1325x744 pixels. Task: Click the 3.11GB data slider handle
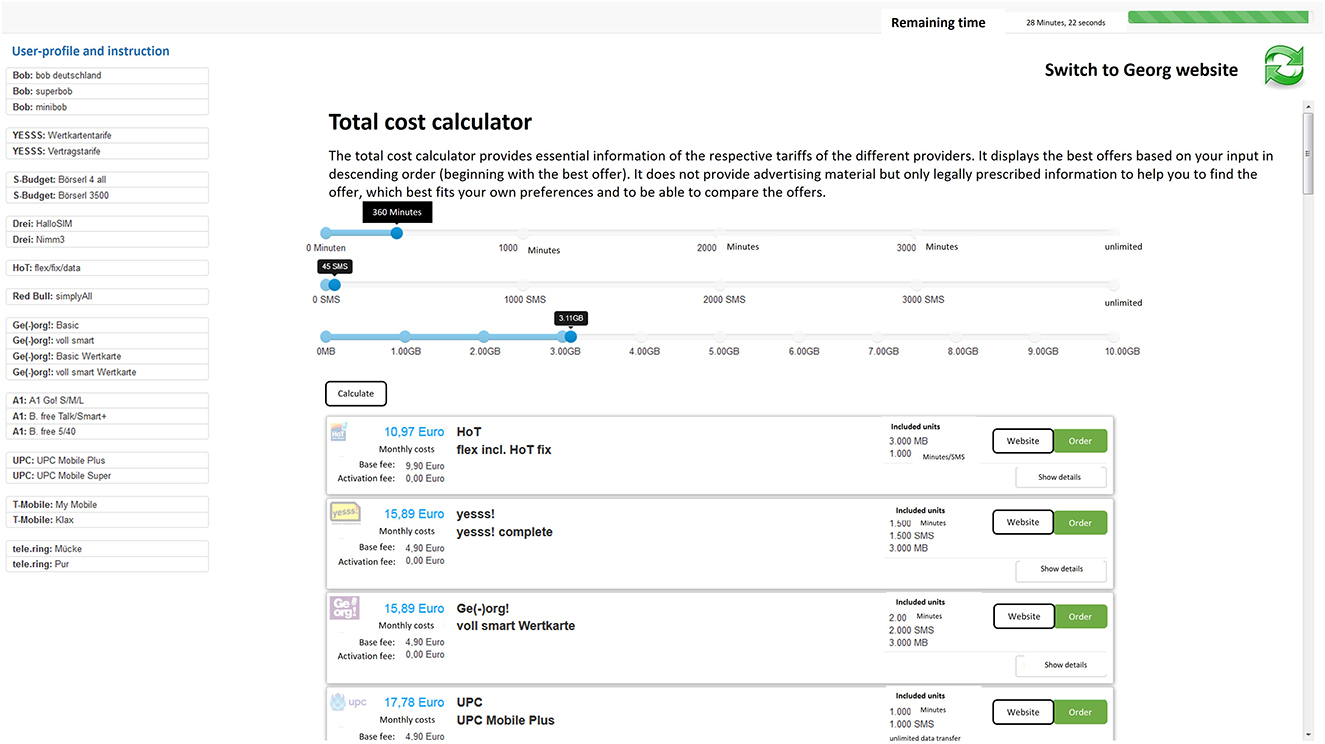tap(570, 337)
